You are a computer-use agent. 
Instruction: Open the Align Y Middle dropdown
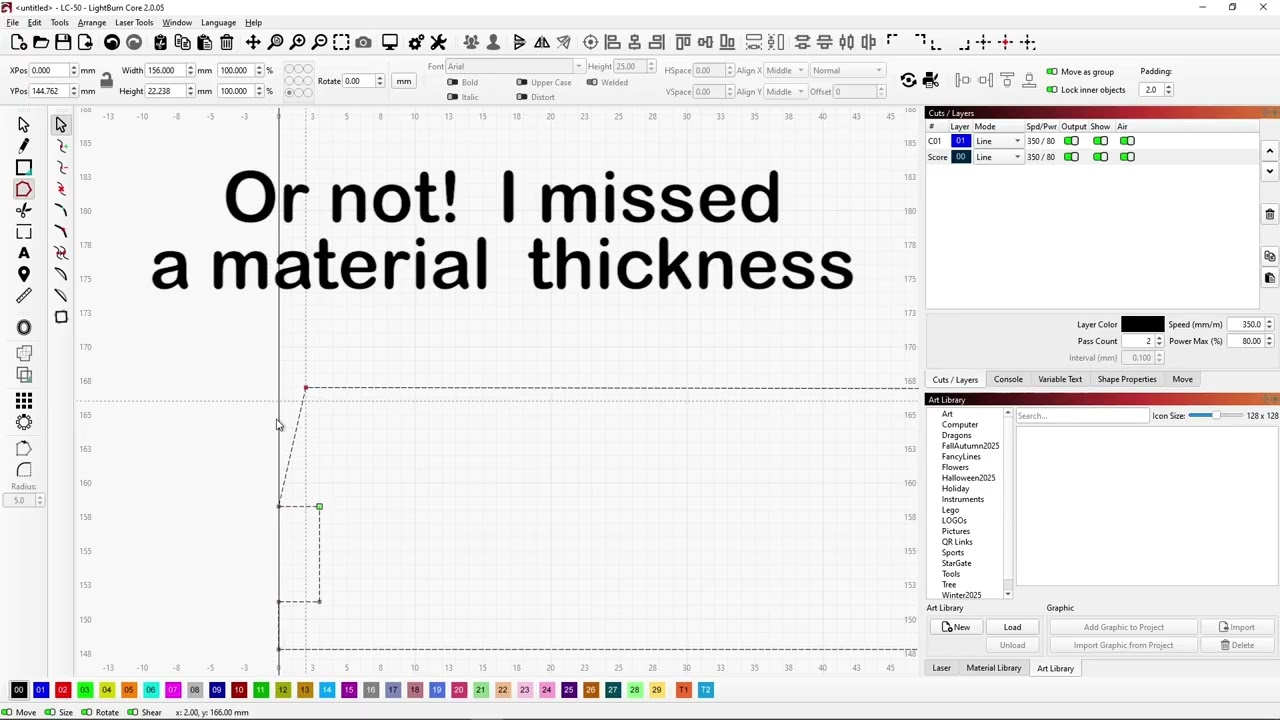(785, 92)
